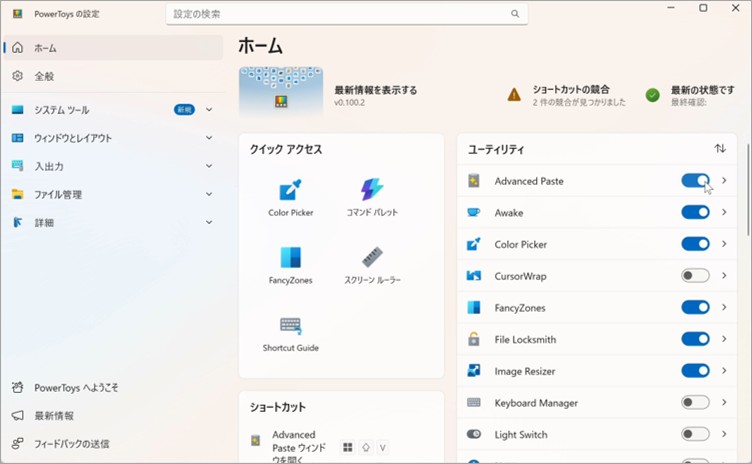Image resolution: width=752 pixels, height=464 pixels.
Task: Click the Color Picker icon in utilities list
Action: pyautogui.click(x=473, y=244)
